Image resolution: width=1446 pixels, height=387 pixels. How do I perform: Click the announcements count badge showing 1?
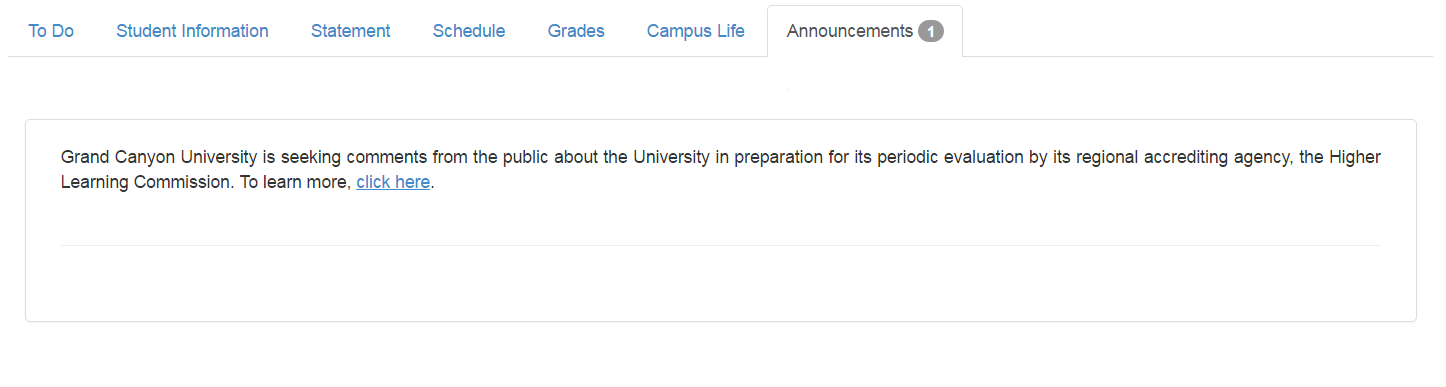[x=931, y=32]
